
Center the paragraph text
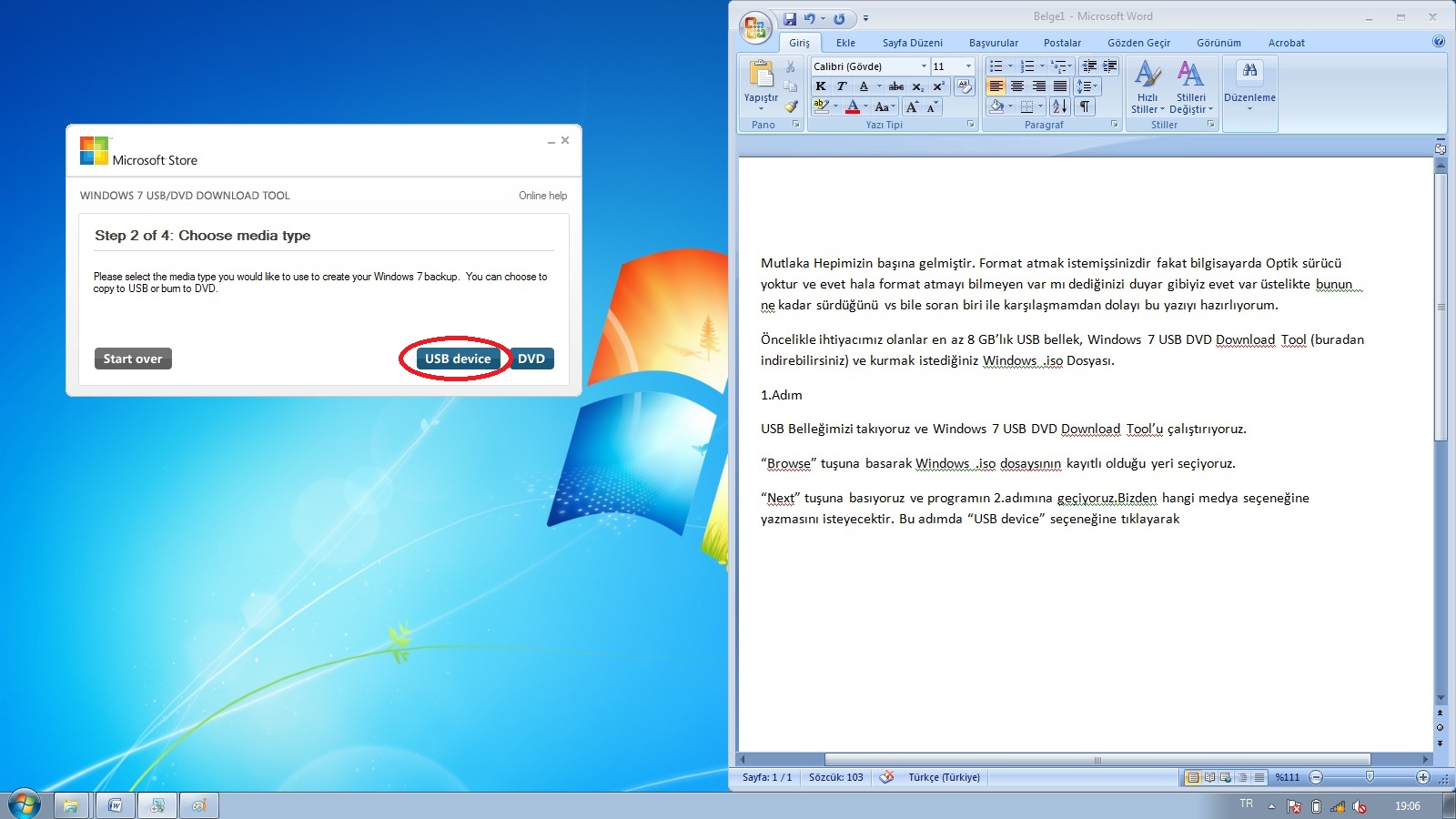1017,86
